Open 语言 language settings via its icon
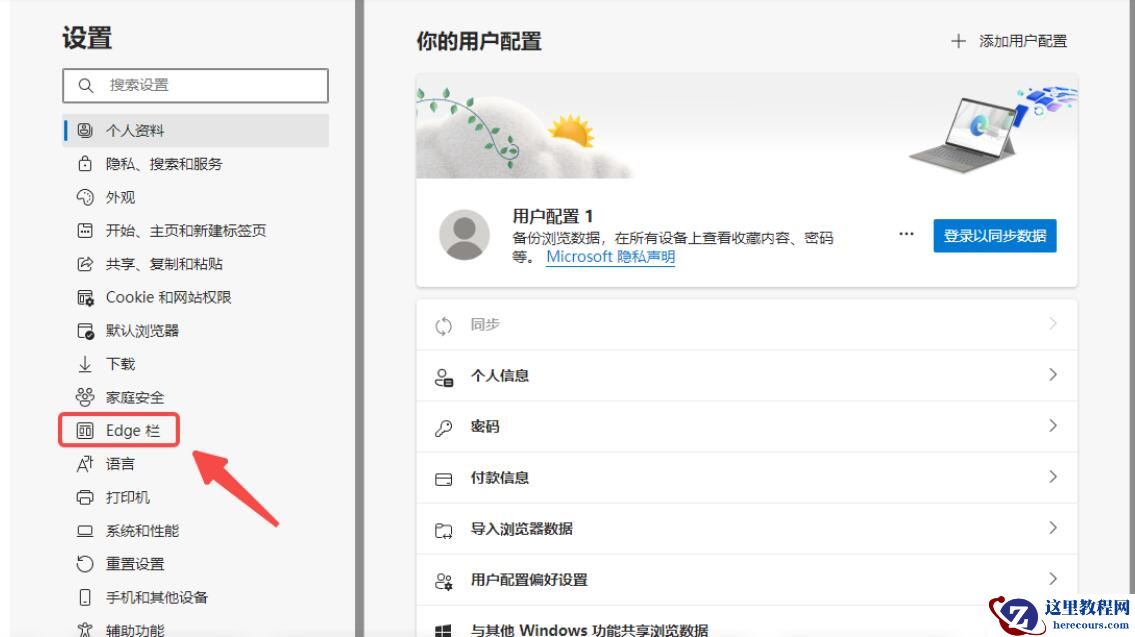This screenshot has width=1135, height=637. (x=87, y=463)
